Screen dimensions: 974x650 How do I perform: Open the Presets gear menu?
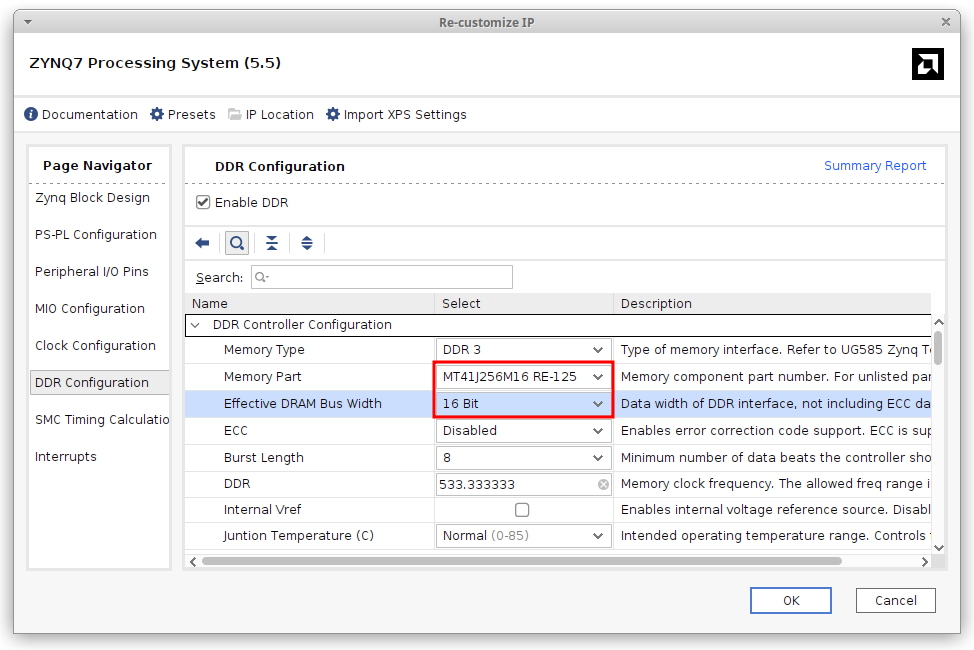(x=157, y=115)
